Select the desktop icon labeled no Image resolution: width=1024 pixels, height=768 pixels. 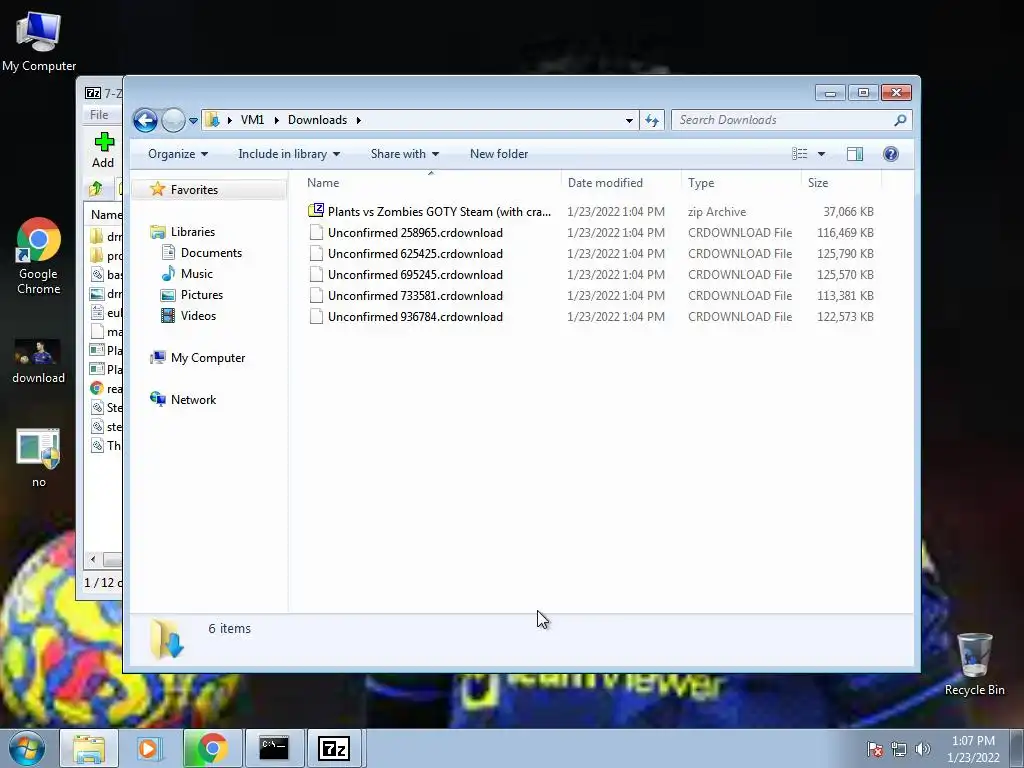click(x=39, y=458)
